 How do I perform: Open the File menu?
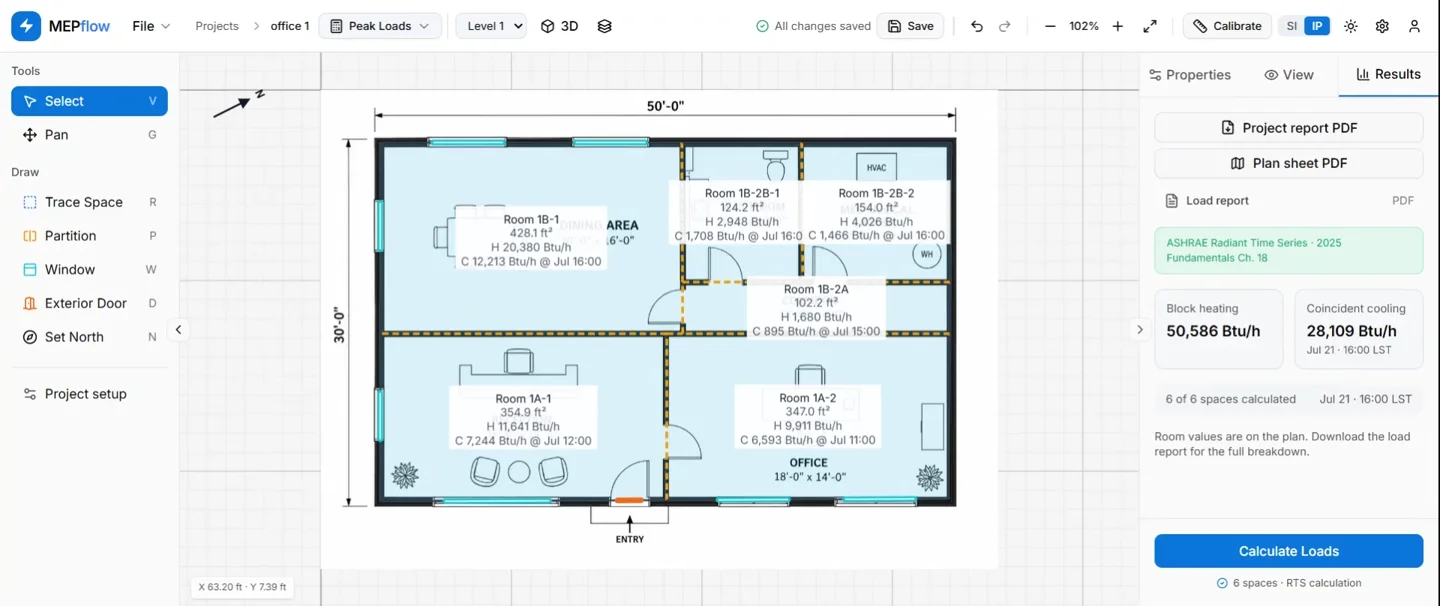tap(151, 26)
